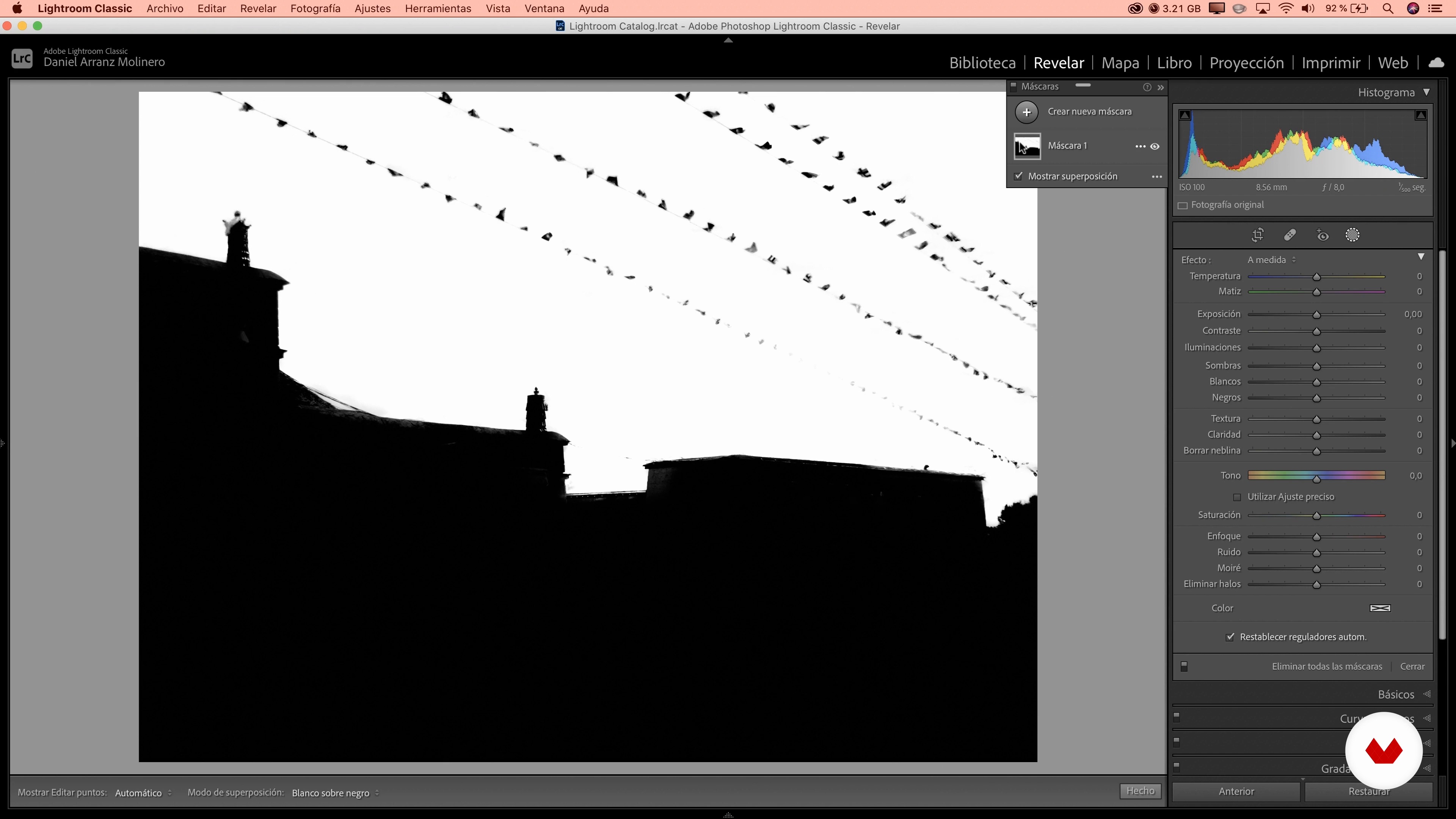
Task: Click the Lrc application logo
Action: (x=22, y=58)
